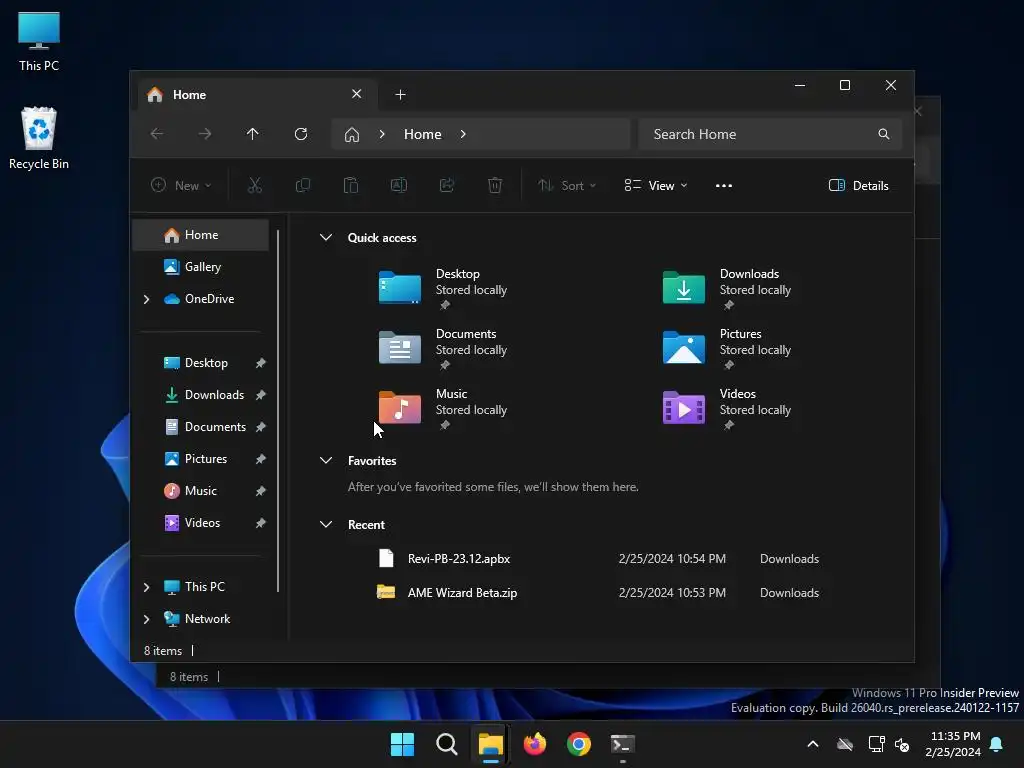Image resolution: width=1024 pixels, height=768 pixels.
Task: Launch Firefox from the taskbar
Action: pyautogui.click(x=535, y=744)
